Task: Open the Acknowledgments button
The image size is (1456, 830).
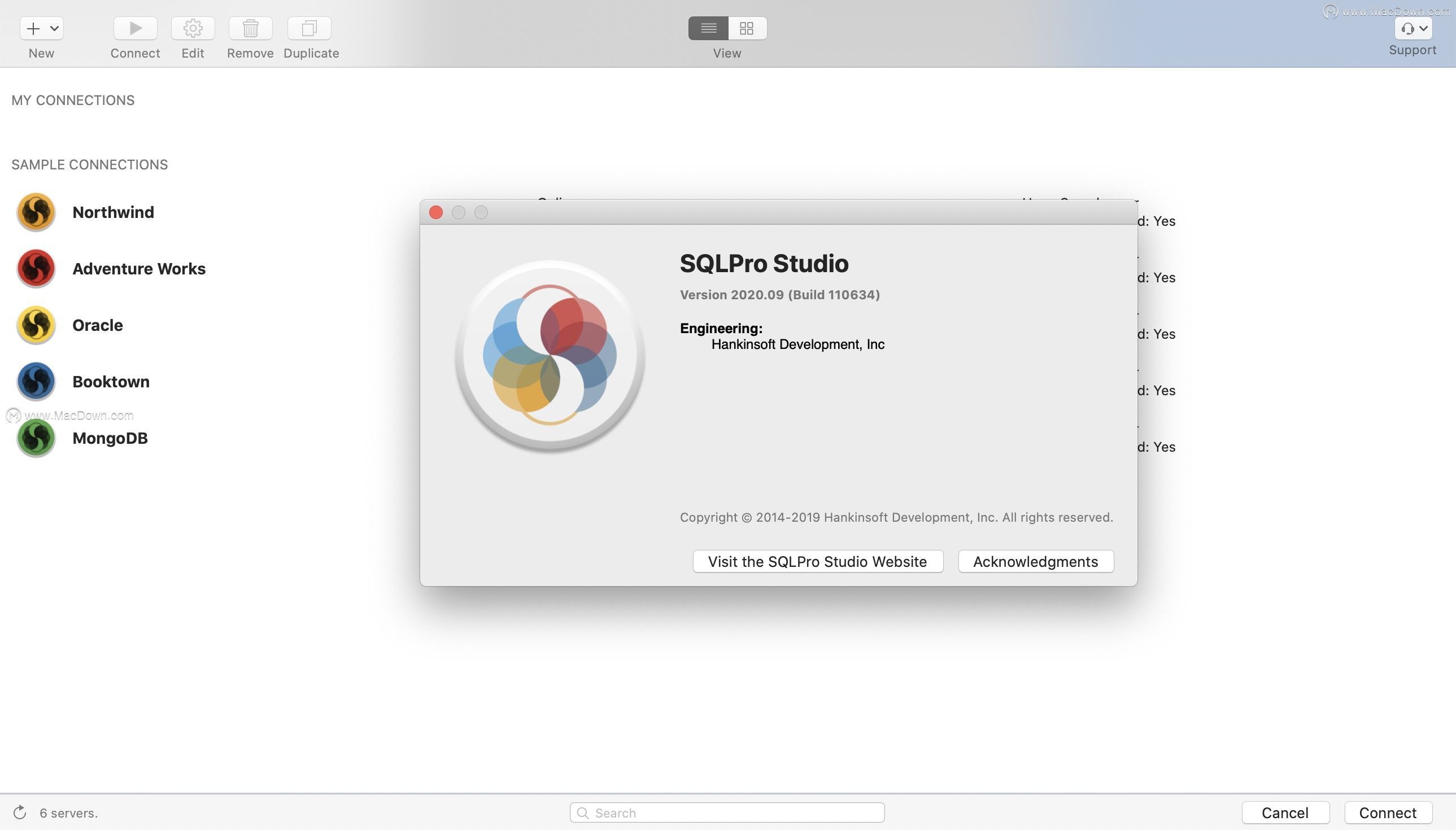Action: pyautogui.click(x=1035, y=561)
